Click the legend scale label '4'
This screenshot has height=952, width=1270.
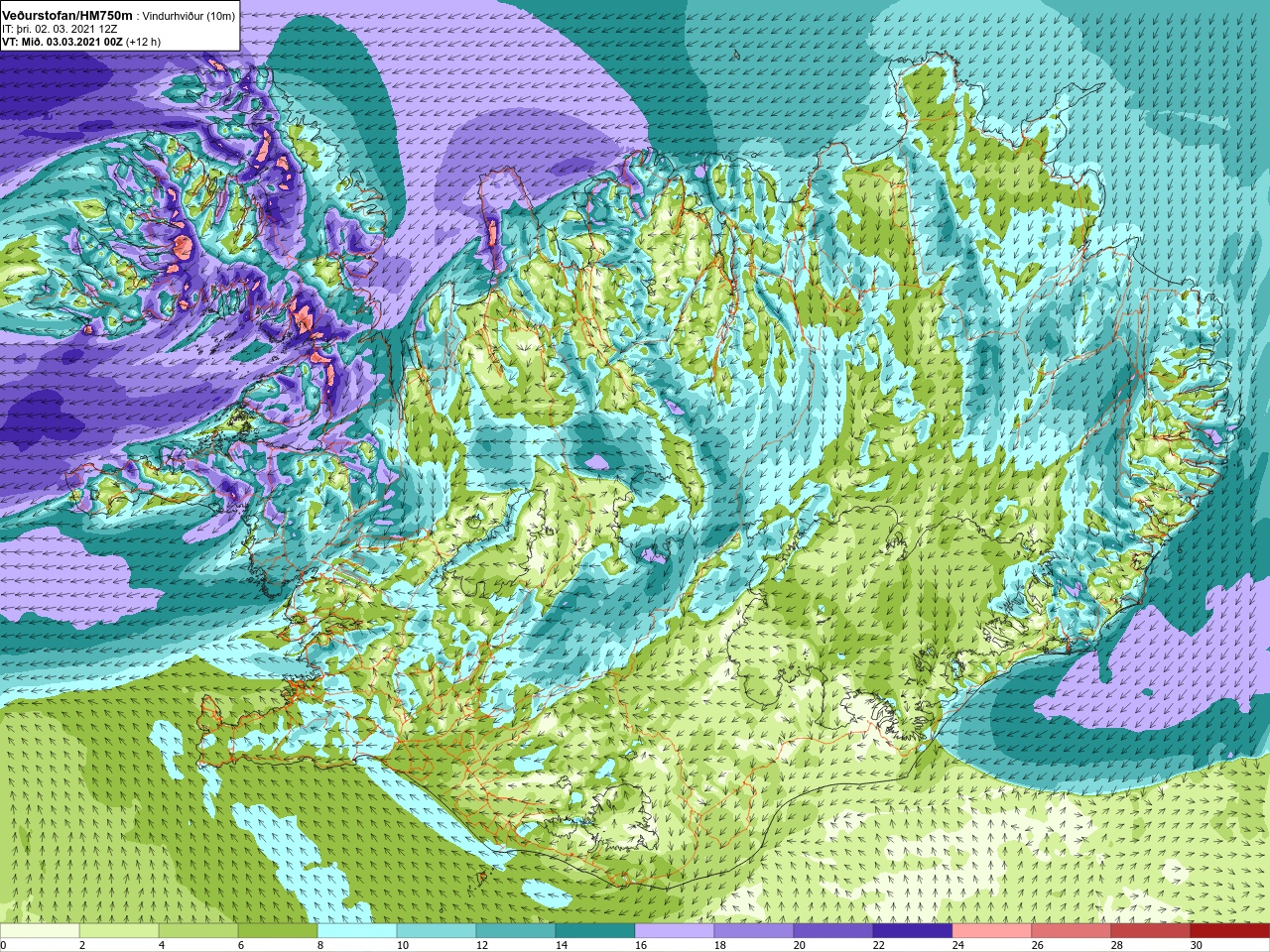(162, 945)
